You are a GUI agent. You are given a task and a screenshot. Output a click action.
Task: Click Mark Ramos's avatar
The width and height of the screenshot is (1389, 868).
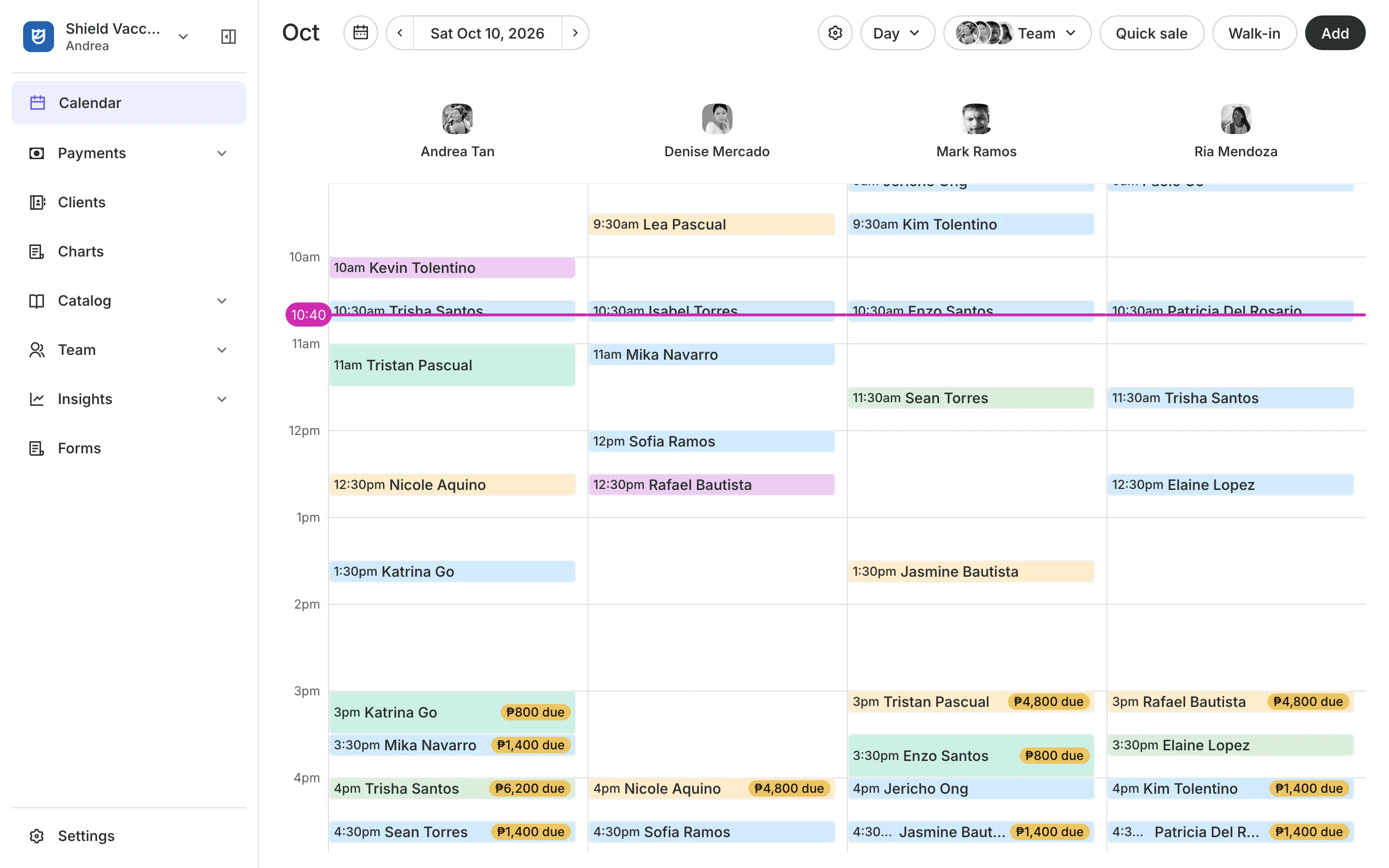point(976,119)
